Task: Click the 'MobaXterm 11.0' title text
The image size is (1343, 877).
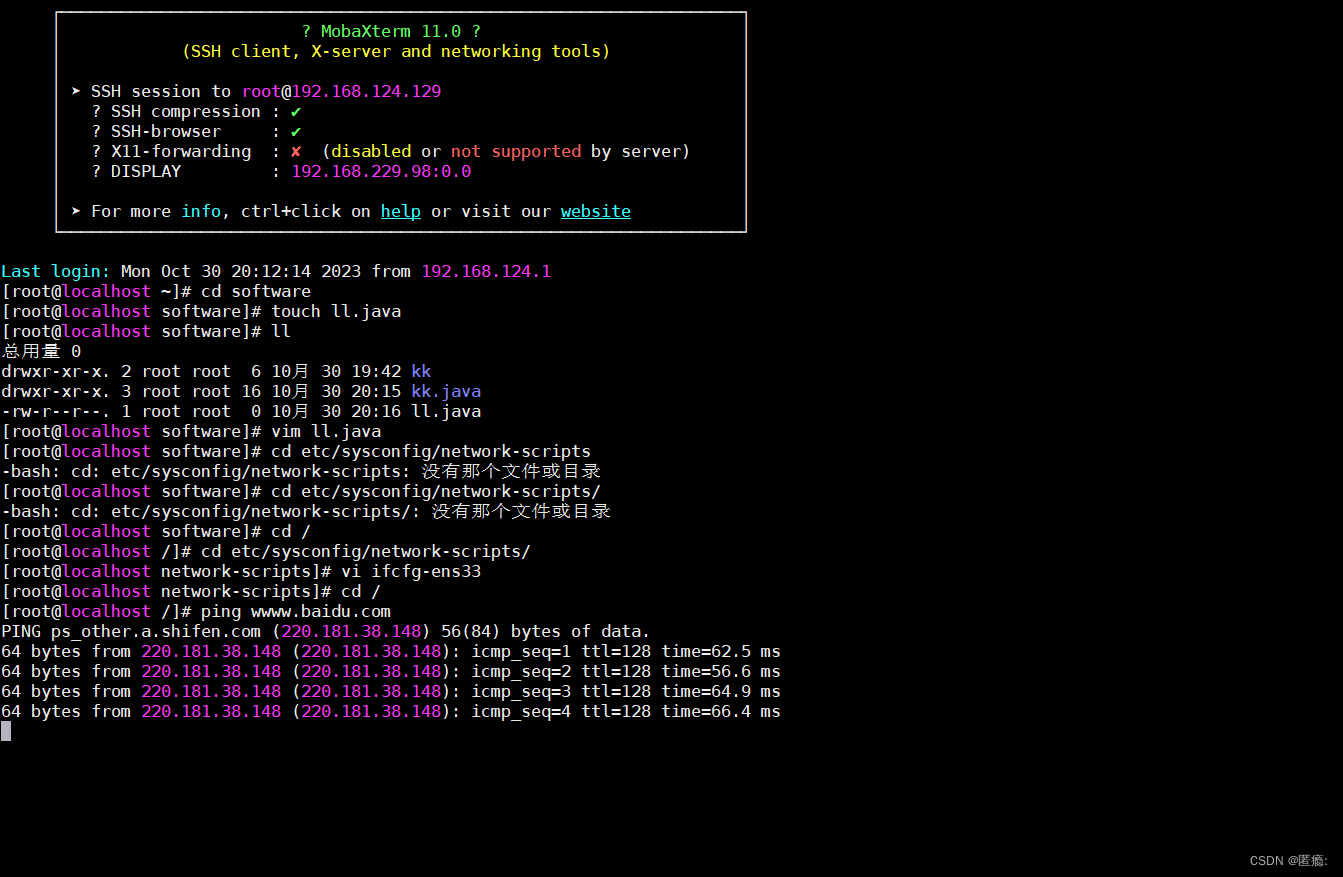Action: coord(391,31)
